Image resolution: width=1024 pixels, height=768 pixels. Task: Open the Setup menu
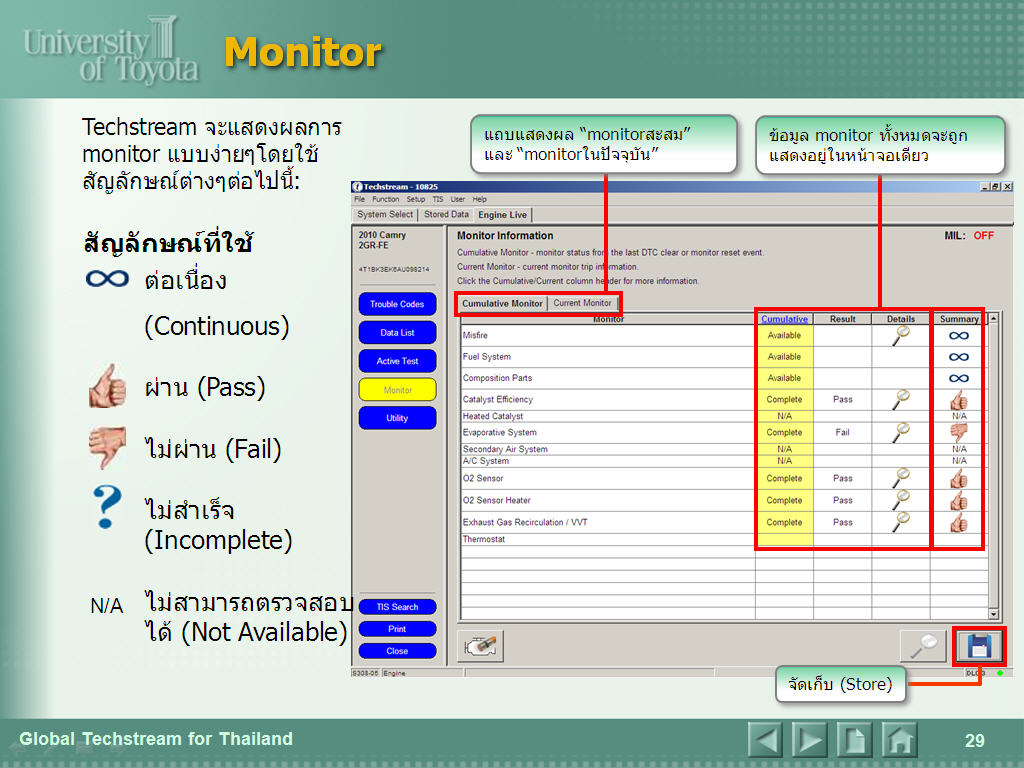(x=415, y=199)
